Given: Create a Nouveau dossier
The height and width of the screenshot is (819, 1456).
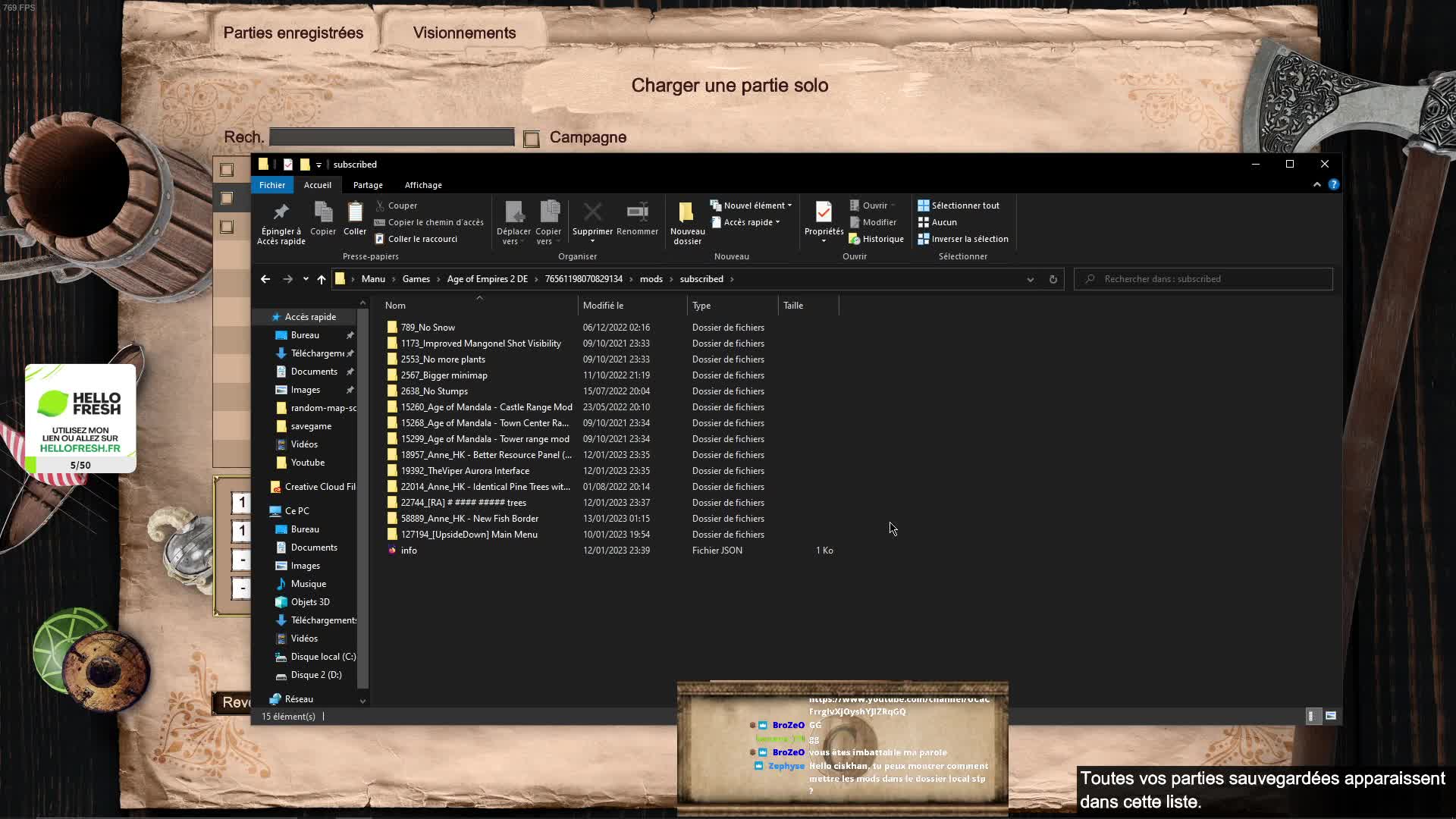Looking at the screenshot, I should [x=687, y=223].
